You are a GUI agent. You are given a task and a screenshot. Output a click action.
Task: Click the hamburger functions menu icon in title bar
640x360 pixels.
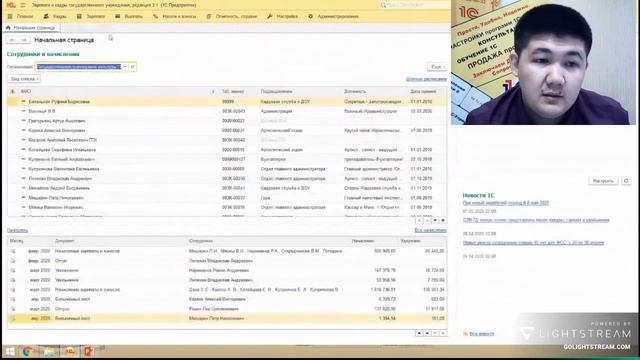pyautogui.click(x=23, y=5)
